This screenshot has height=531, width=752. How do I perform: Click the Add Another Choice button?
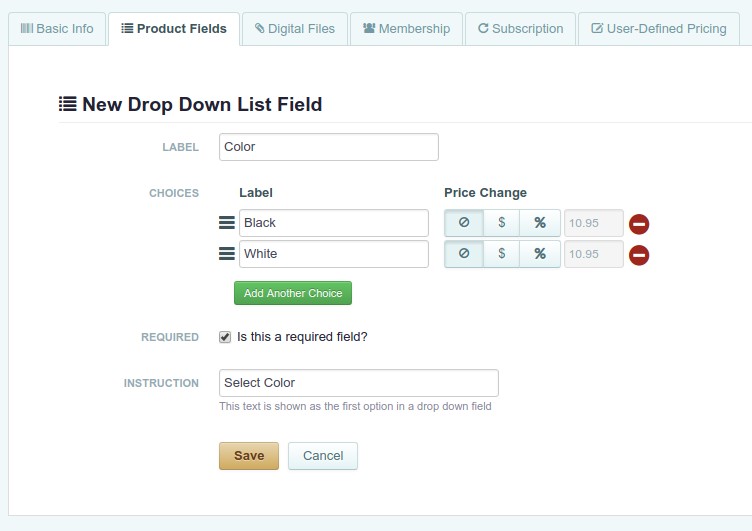click(293, 293)
